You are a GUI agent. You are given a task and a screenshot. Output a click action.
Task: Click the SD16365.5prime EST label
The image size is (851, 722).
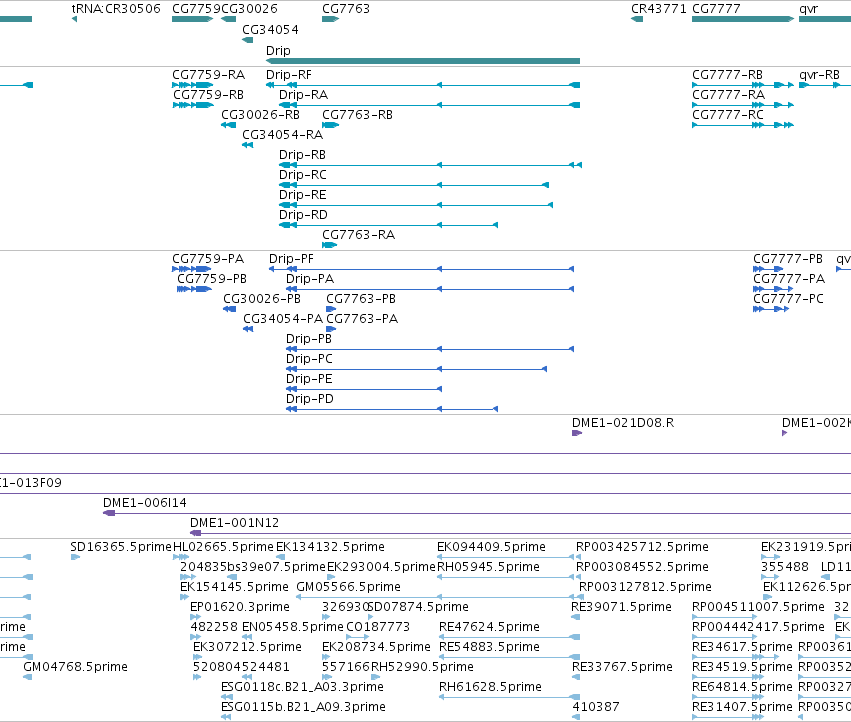tap(121, 547)
